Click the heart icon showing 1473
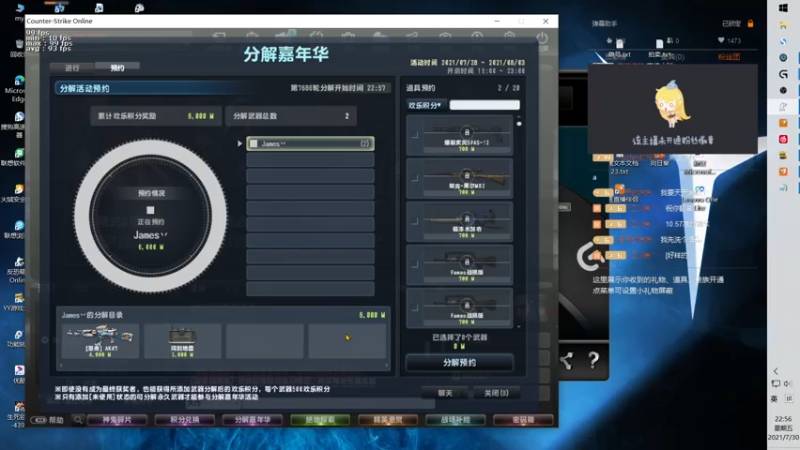 tap(721, 40)
